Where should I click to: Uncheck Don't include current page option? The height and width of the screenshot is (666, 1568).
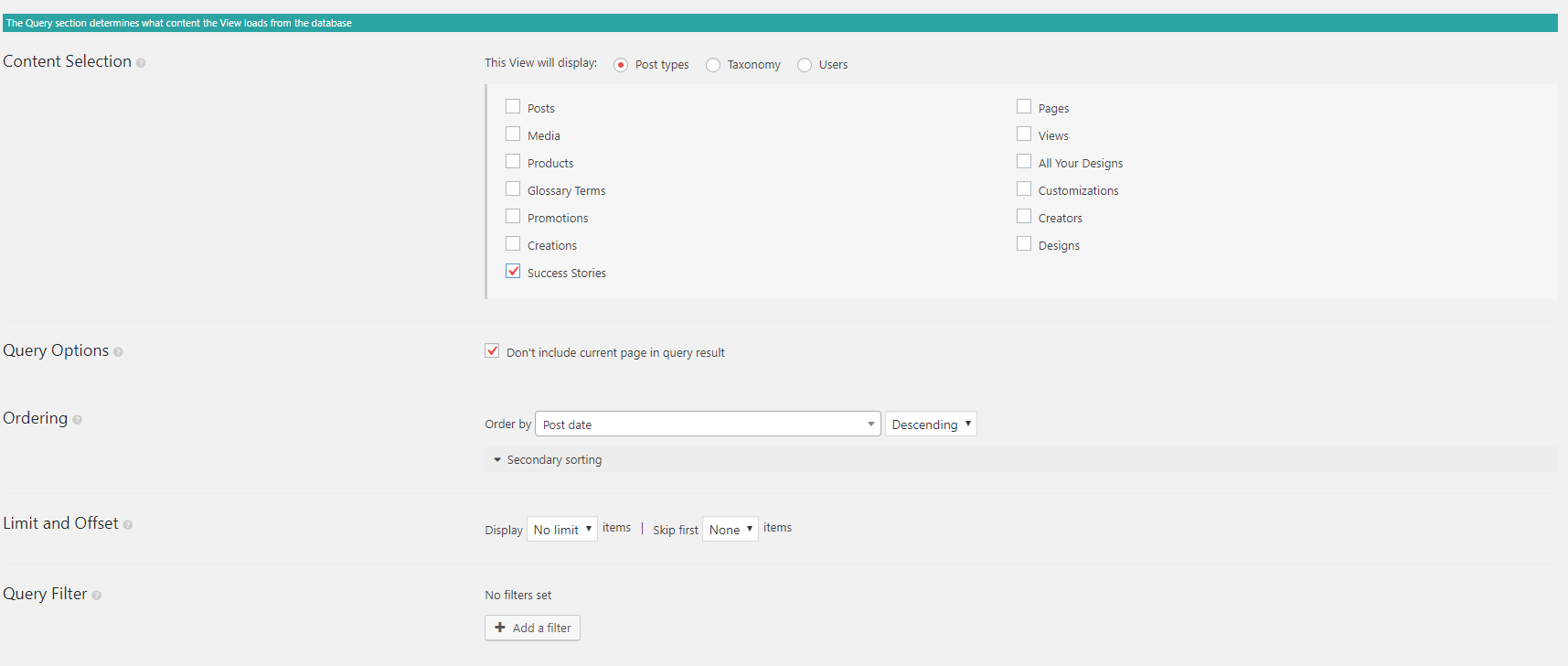point(492,351)
